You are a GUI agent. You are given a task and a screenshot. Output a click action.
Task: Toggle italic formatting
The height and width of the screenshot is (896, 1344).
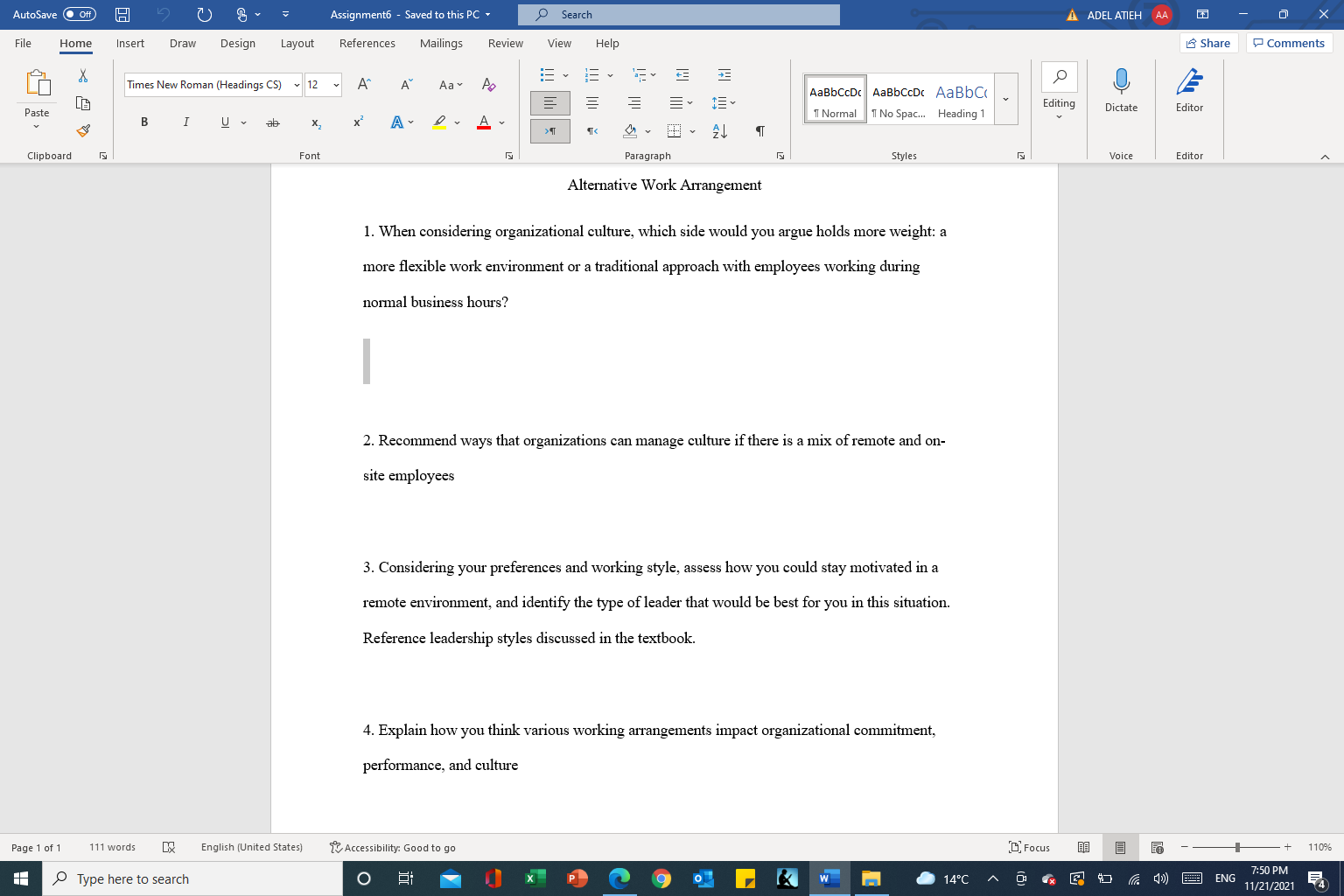coord(185,122)
